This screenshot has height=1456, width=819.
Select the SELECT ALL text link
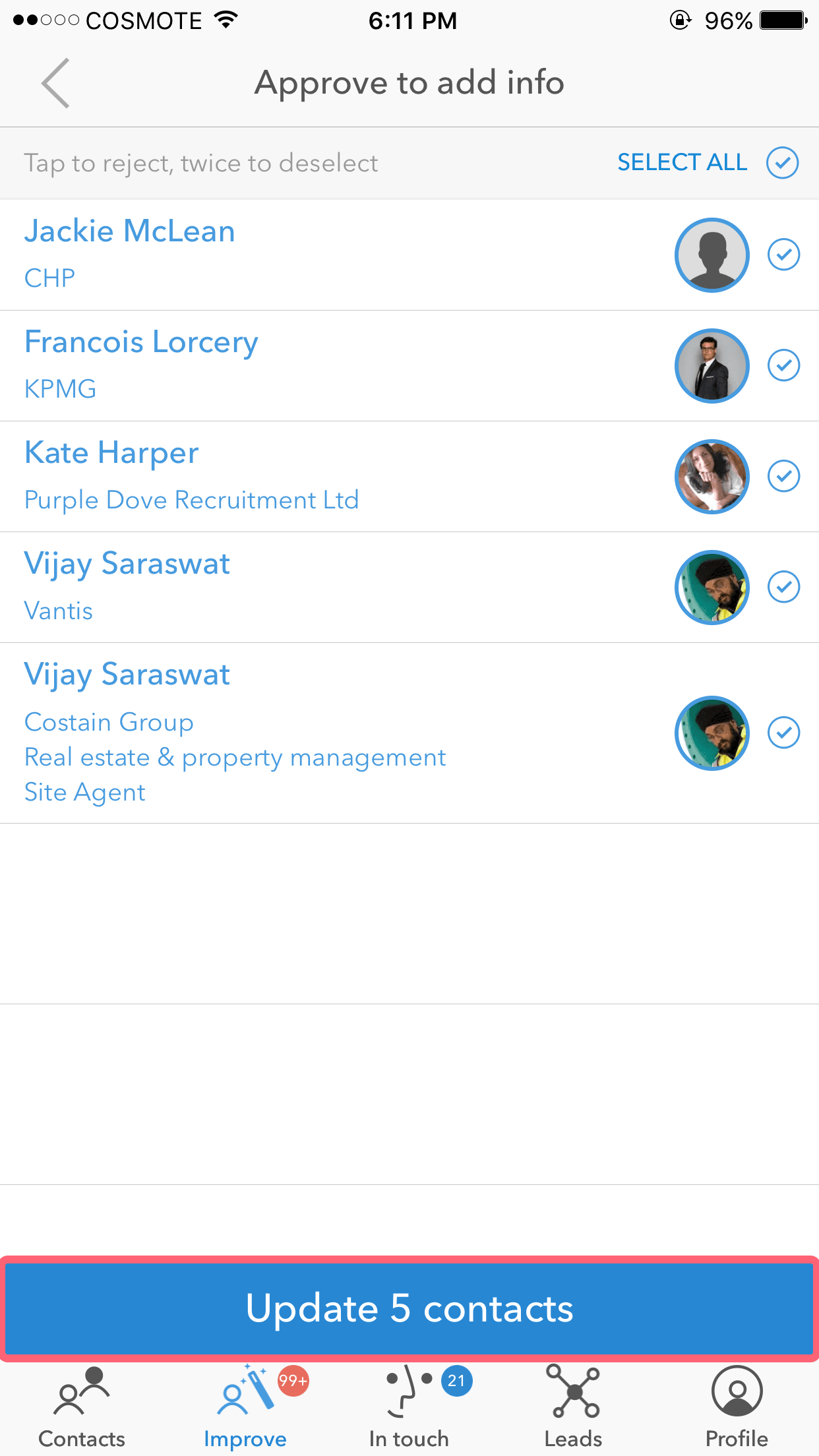681,162
